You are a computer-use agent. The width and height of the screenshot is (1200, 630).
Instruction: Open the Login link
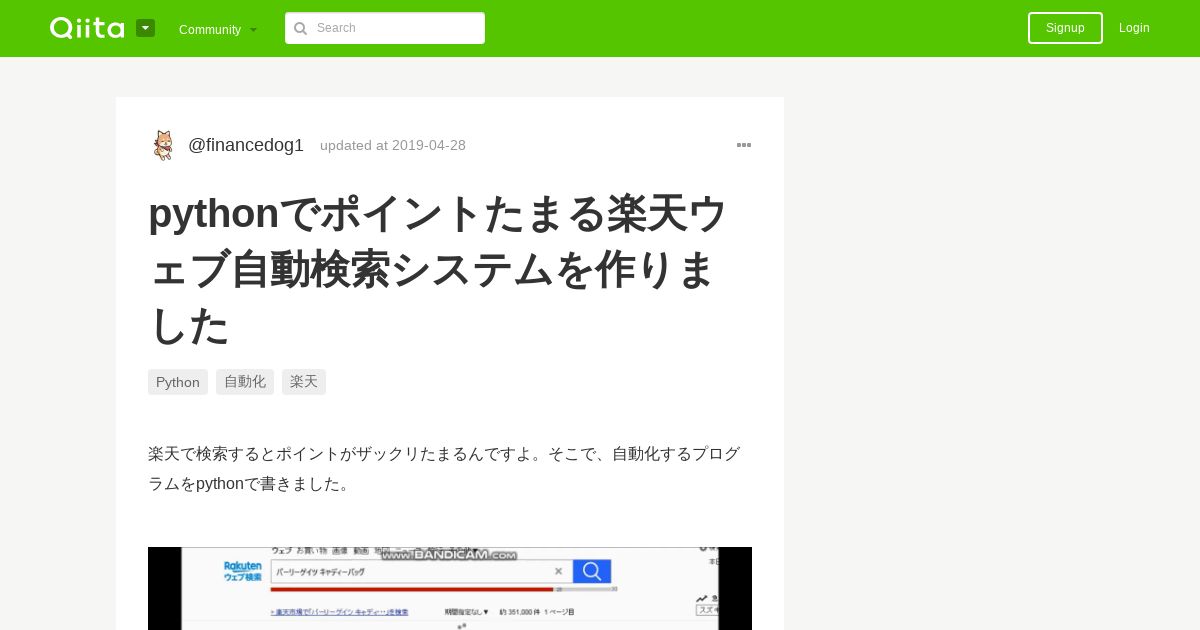tap(1134, 28)
